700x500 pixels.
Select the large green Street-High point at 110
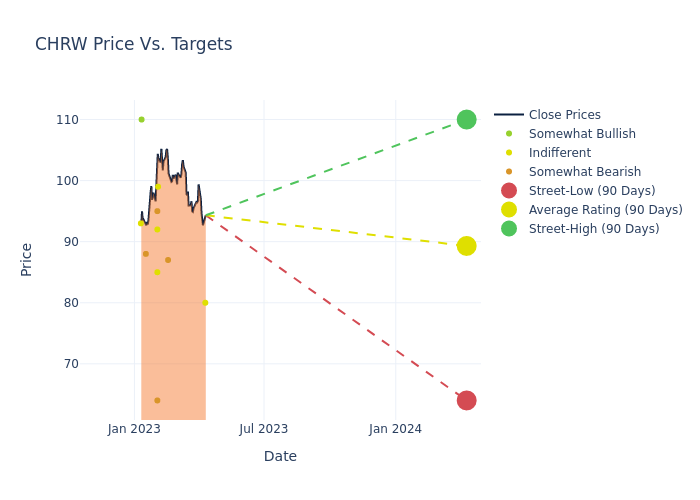click(x=466, y=120)
